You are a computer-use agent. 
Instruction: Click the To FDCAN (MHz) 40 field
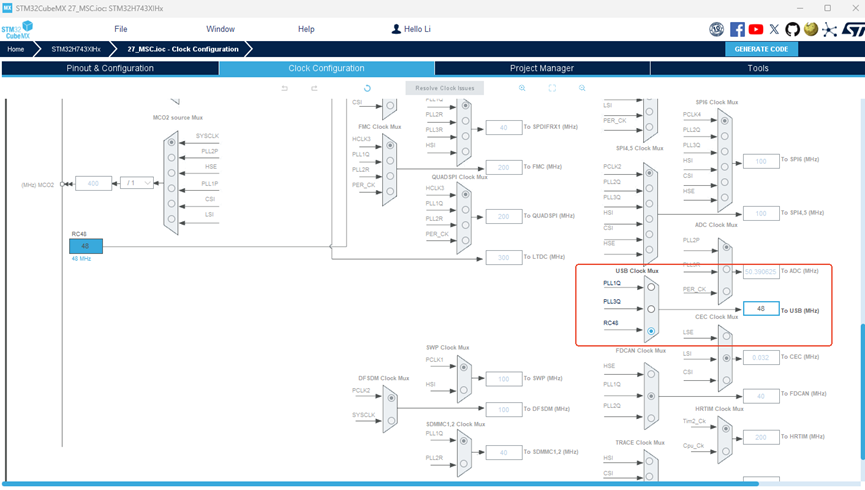761,396
